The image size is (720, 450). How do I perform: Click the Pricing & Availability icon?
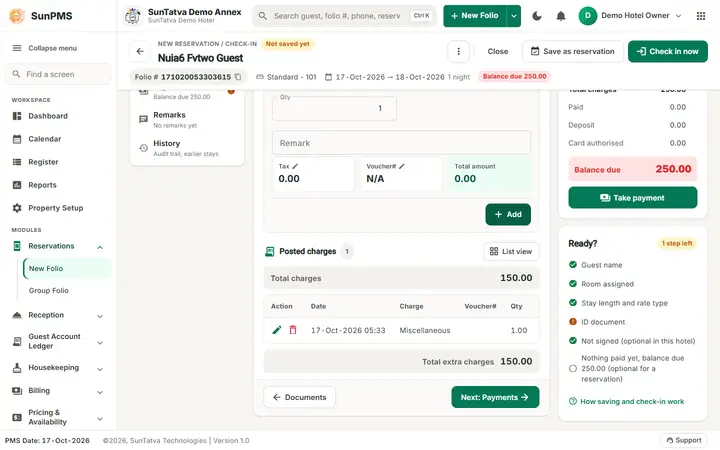pyautogui.click(x=17, y=417)
